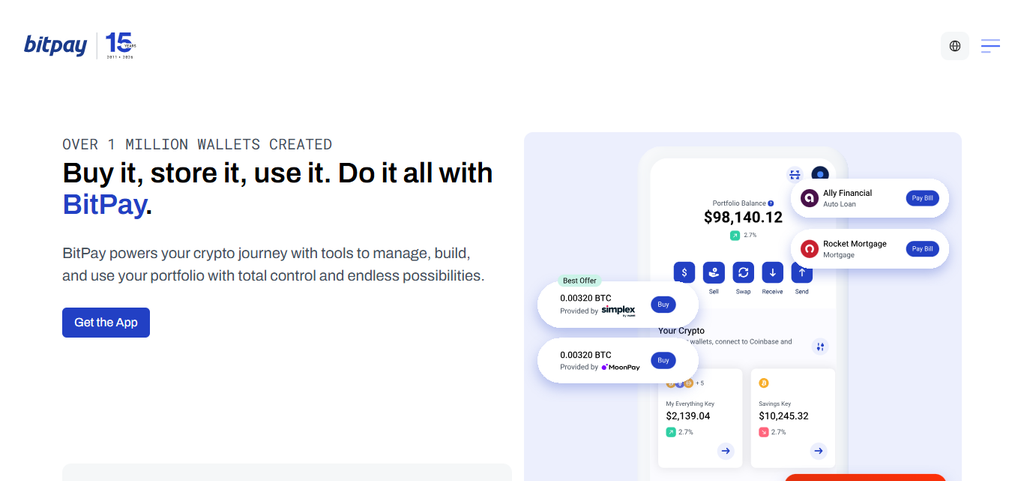Click the paragraph starting BitPay powers your crypto
The height and width of the screenshot is (481, 1024).
pos(274,264)
